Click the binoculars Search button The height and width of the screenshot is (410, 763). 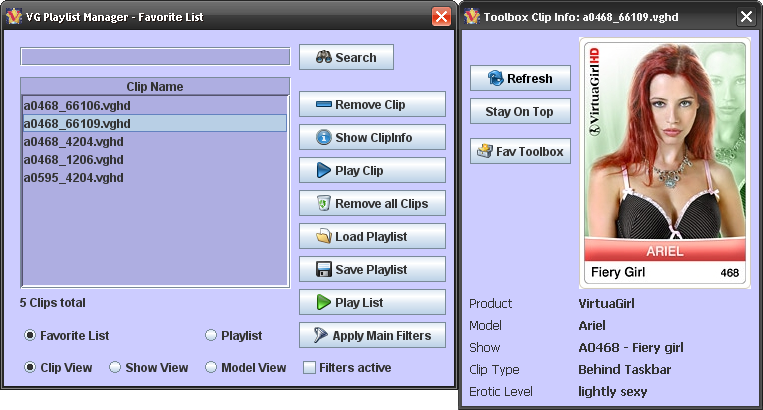coord(346,57)
